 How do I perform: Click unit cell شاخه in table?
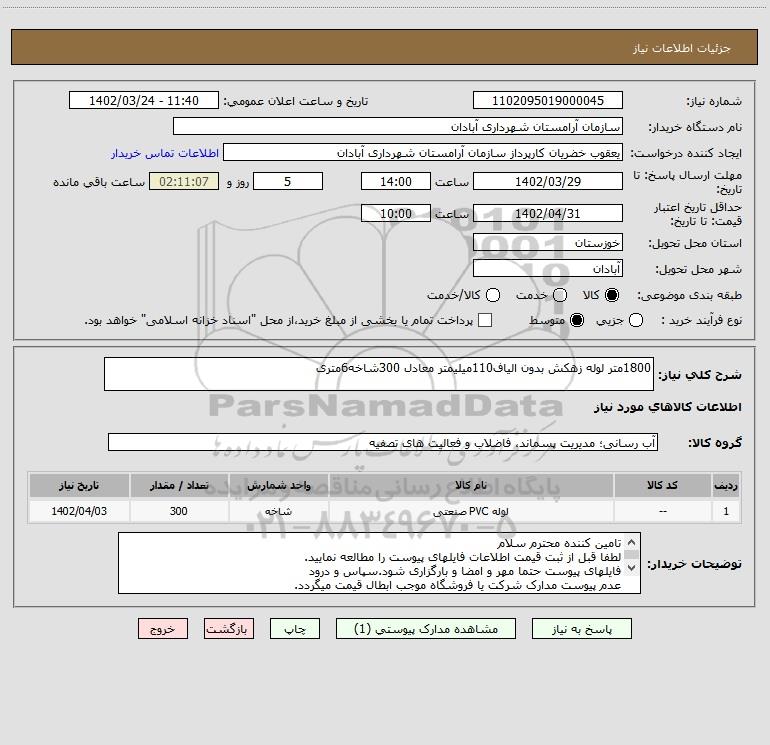tap(278, 511)
